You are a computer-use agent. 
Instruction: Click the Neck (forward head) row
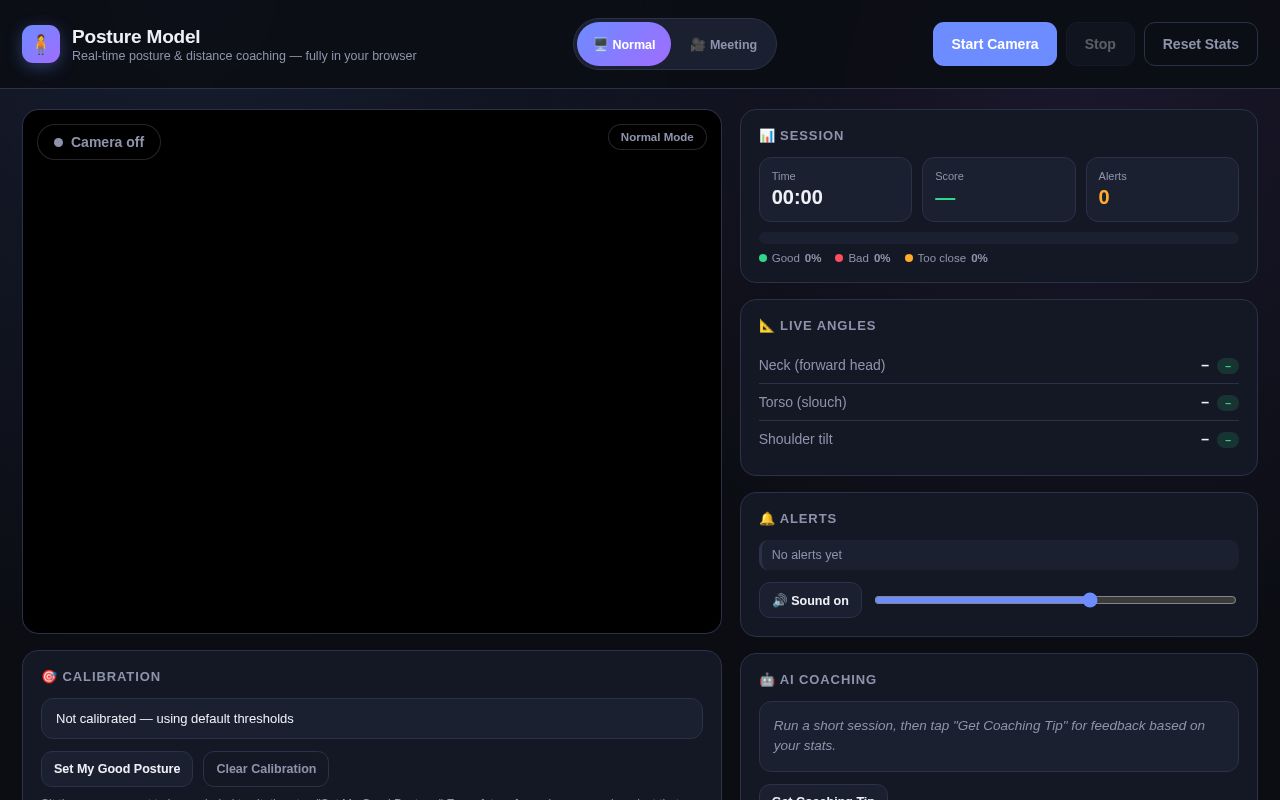pyautogui.click(x=998, y=365)
